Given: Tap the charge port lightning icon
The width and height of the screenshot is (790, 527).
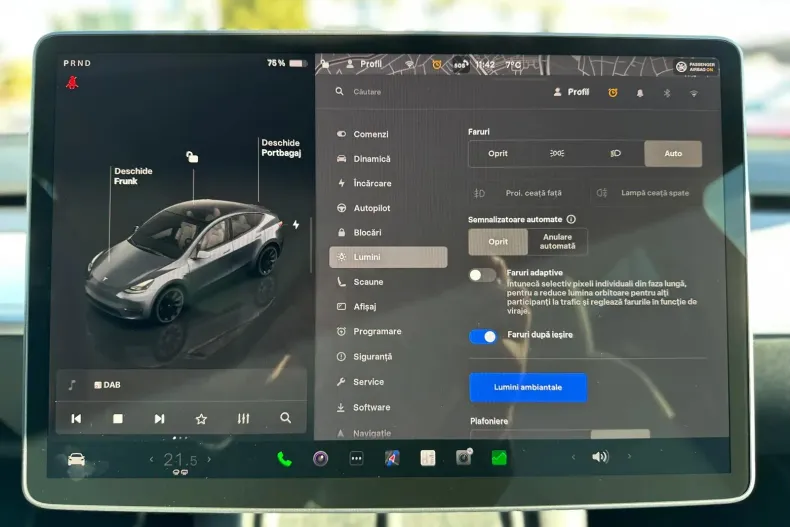Looking at the screenshot, I should 296,224.
